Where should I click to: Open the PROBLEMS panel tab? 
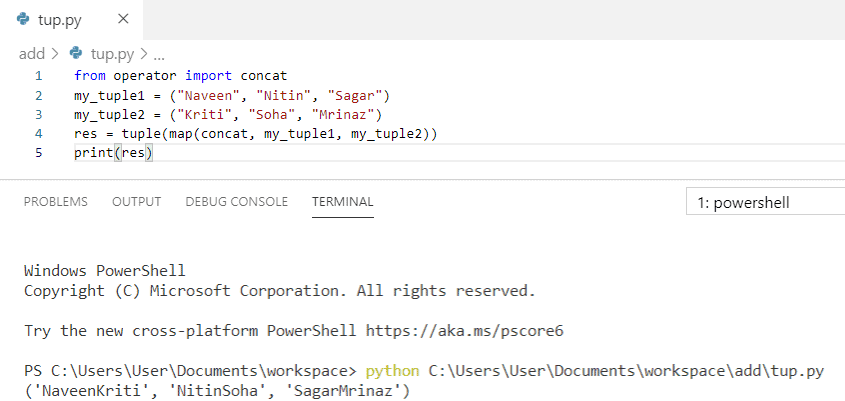click(56, 202)
